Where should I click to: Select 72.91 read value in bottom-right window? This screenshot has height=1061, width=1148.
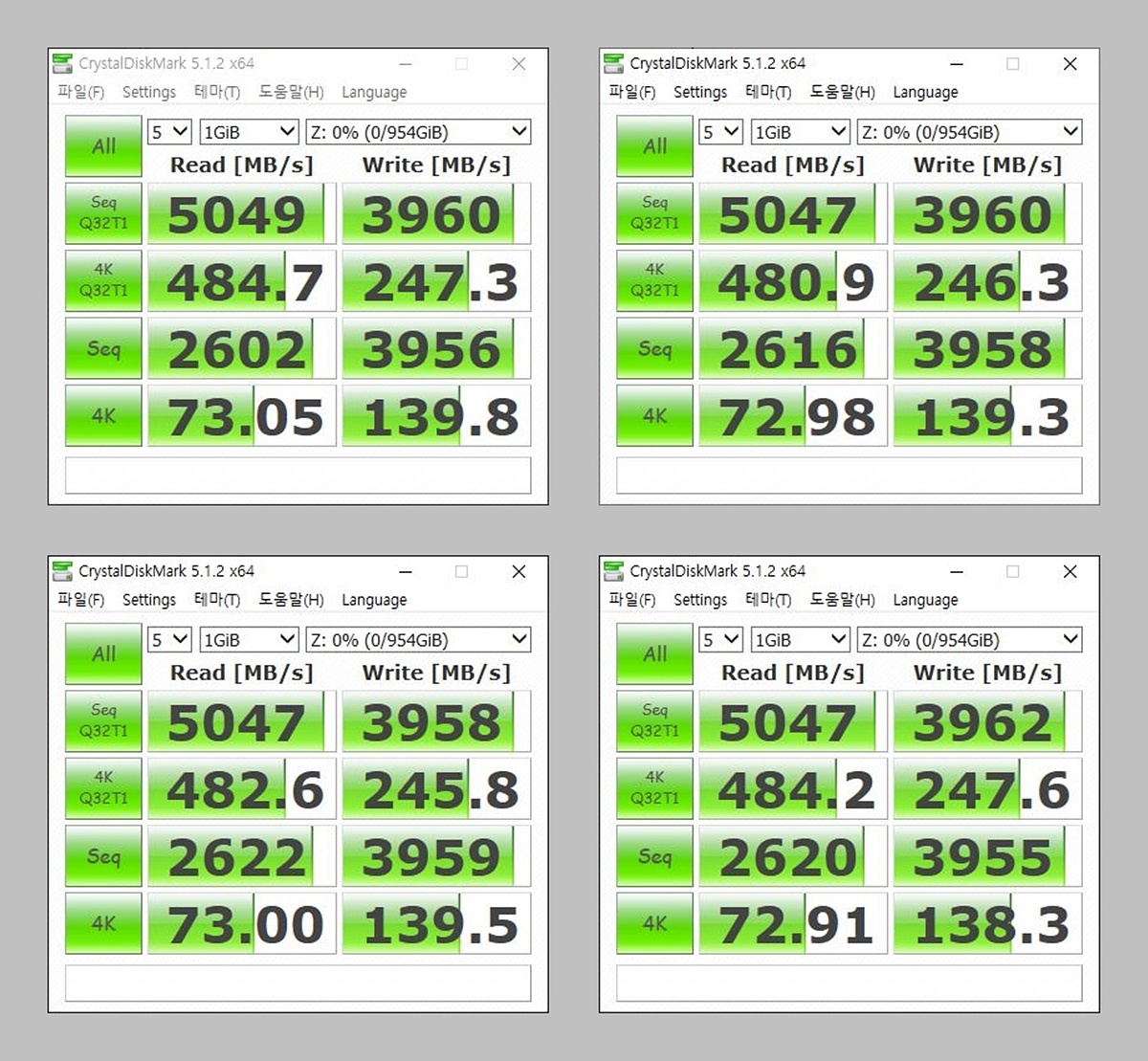pos(793,922)
